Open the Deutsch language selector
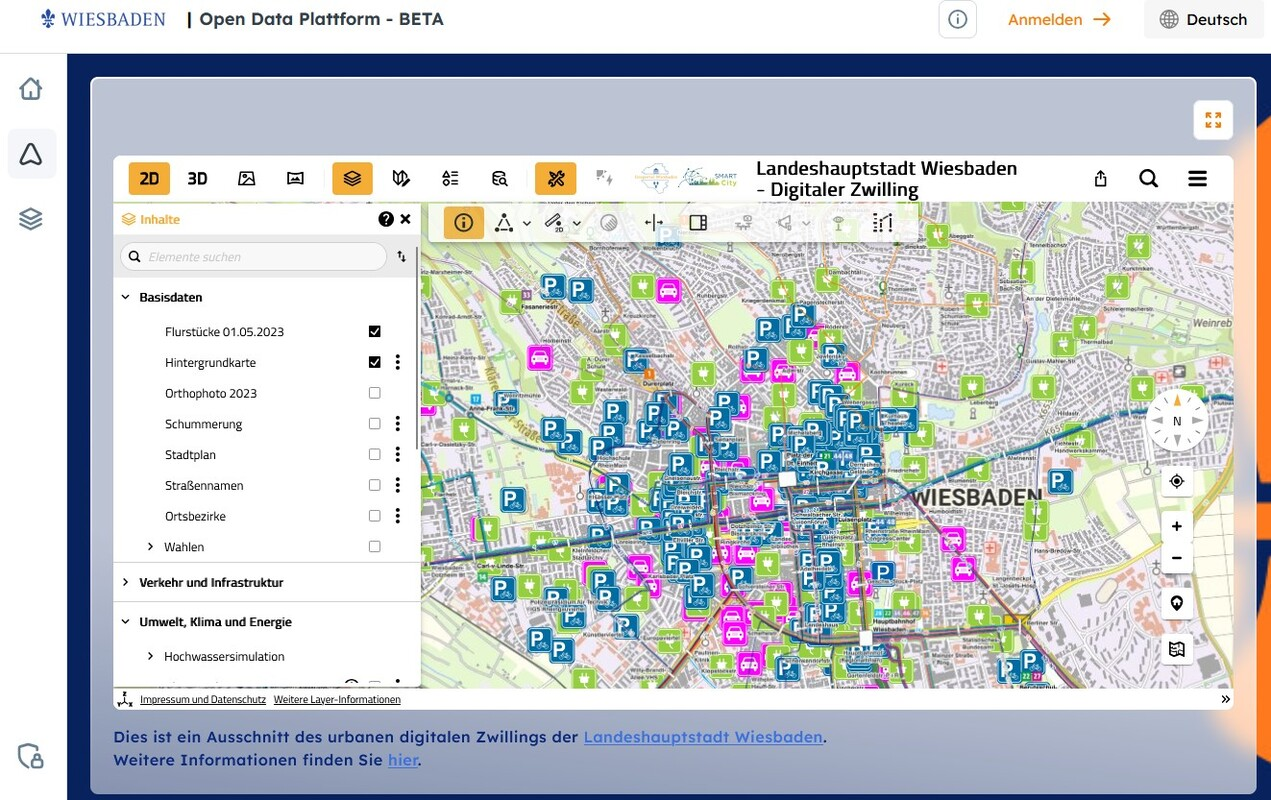Screen dimensions: 1271x800 click(1203, 19)
